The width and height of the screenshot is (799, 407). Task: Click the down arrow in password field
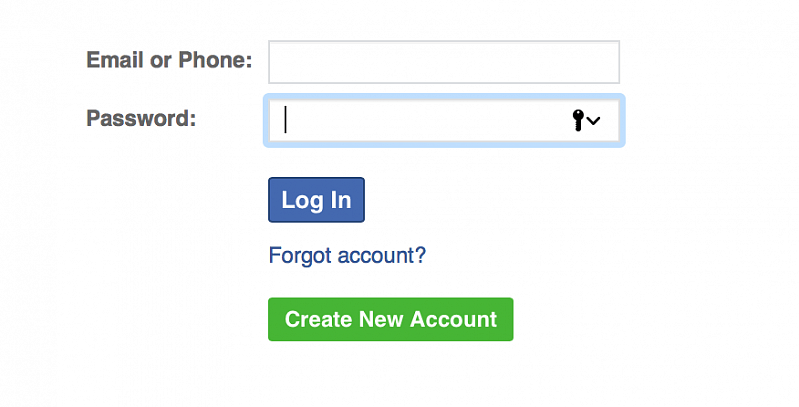594,121
